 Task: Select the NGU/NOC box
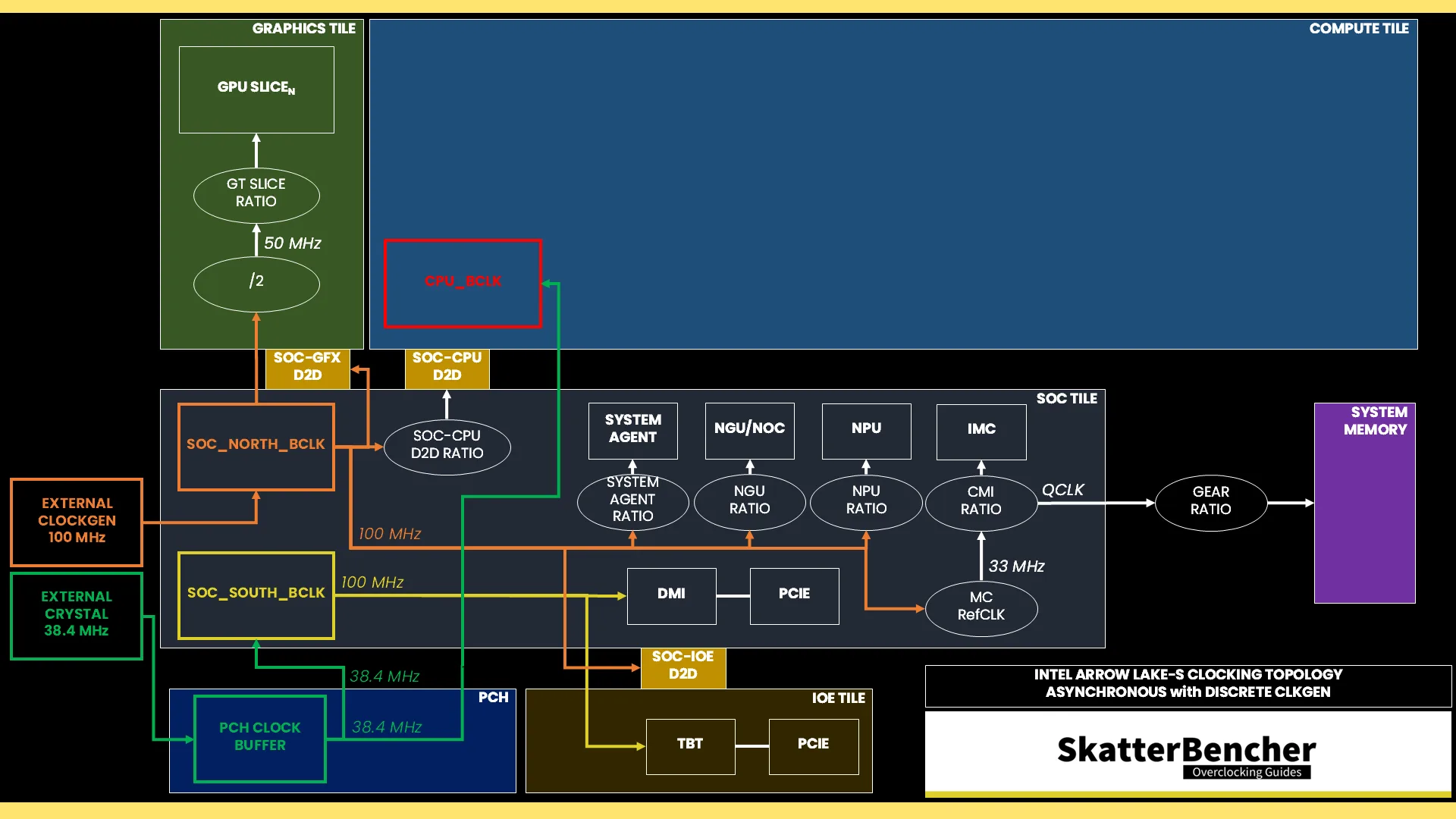tap(749, 430)
